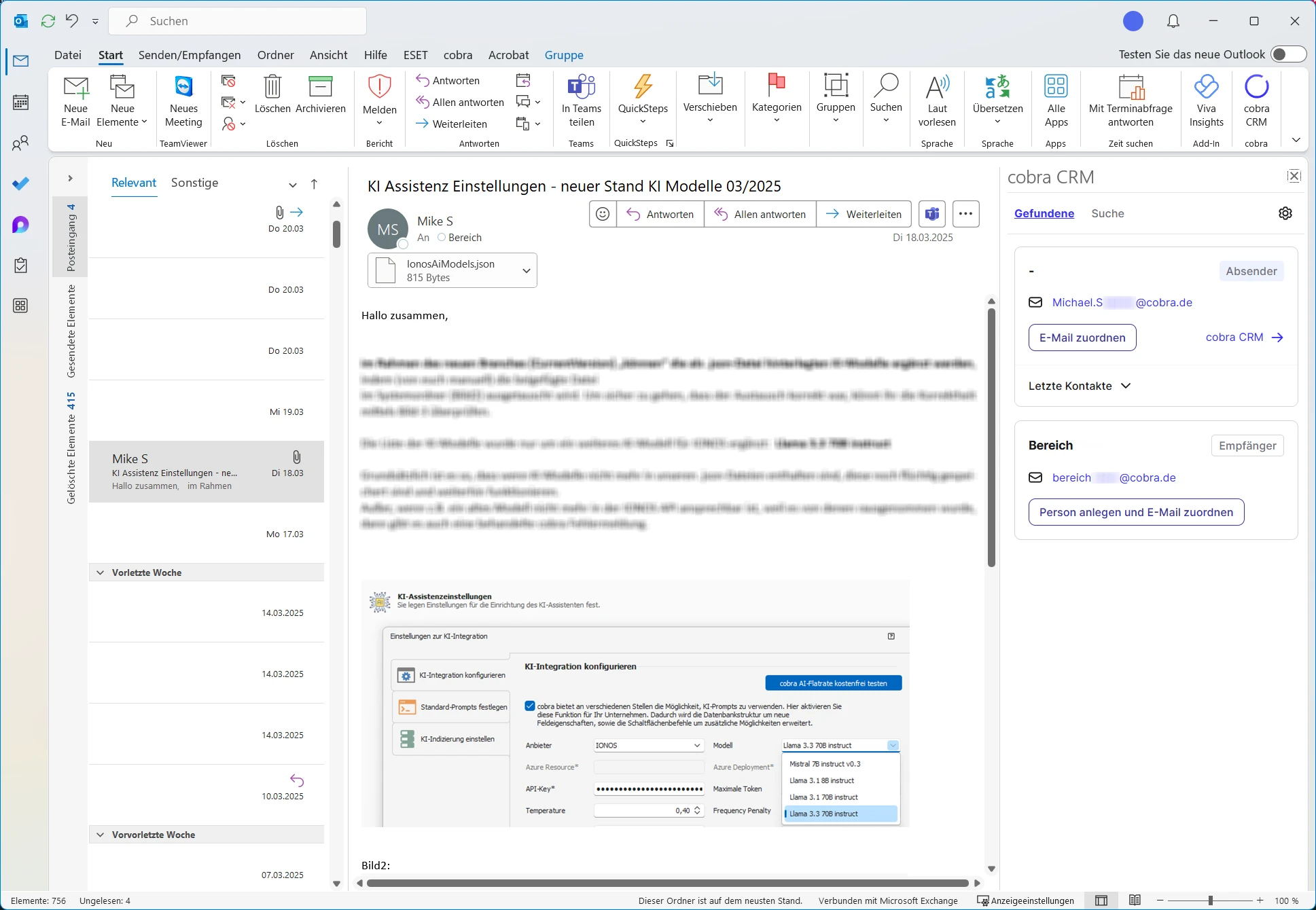Screen dimensions: 1316x910
Task: Select Sonstige inbox tab
Action: coord(194,183)
